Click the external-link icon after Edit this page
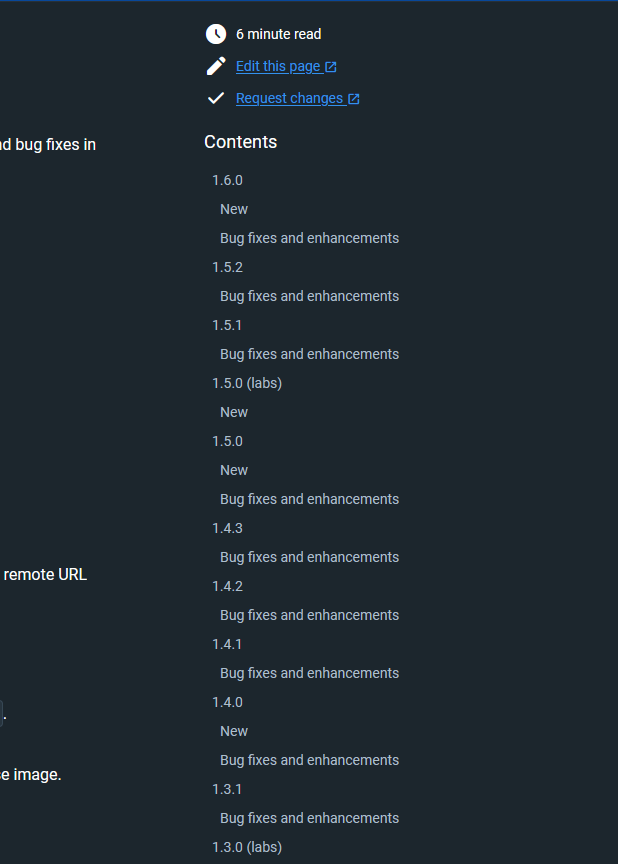 click(331, 66)
